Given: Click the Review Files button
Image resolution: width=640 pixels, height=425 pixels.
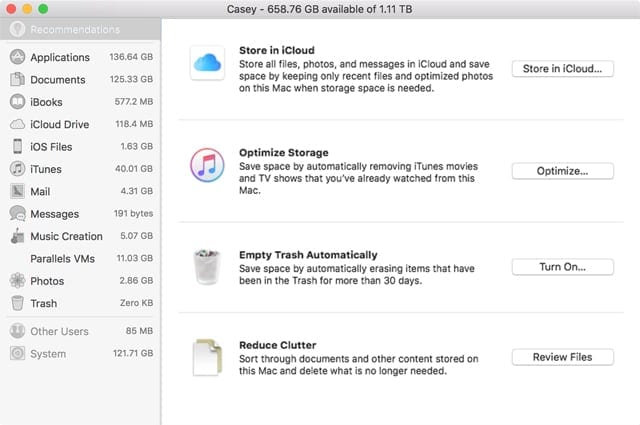Looking at the screenshot, I should click(x=560, y=357).
